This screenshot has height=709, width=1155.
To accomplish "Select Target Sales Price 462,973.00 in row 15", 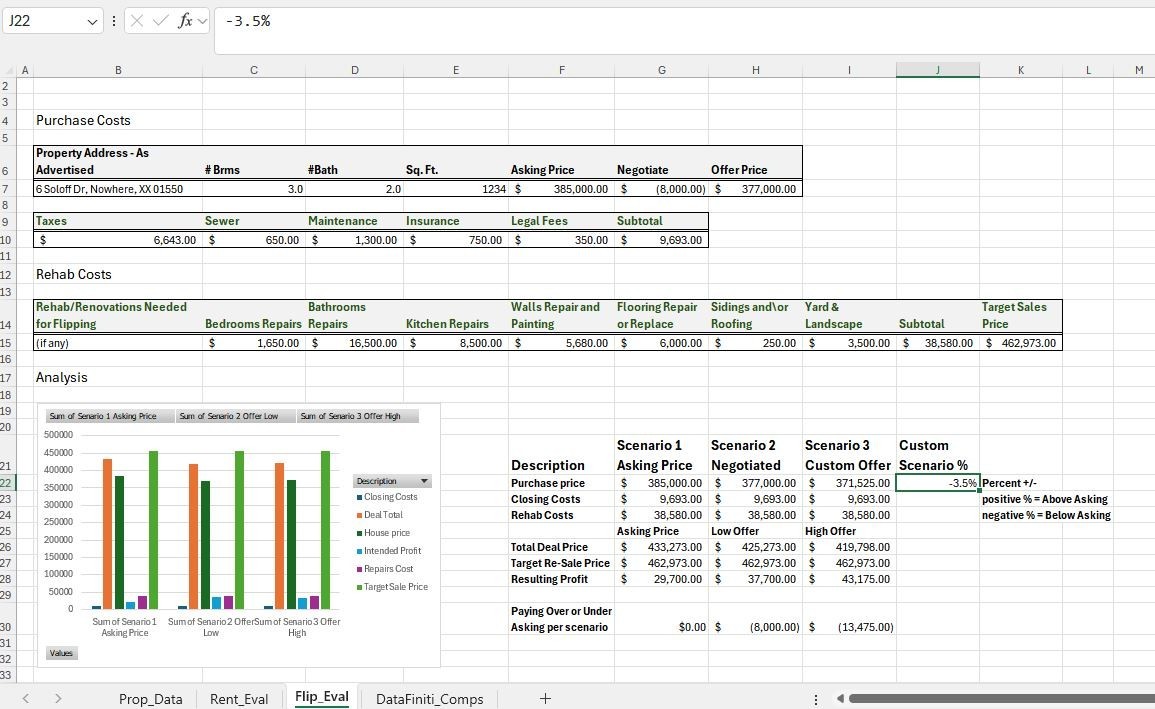I will pos(1021,343).
